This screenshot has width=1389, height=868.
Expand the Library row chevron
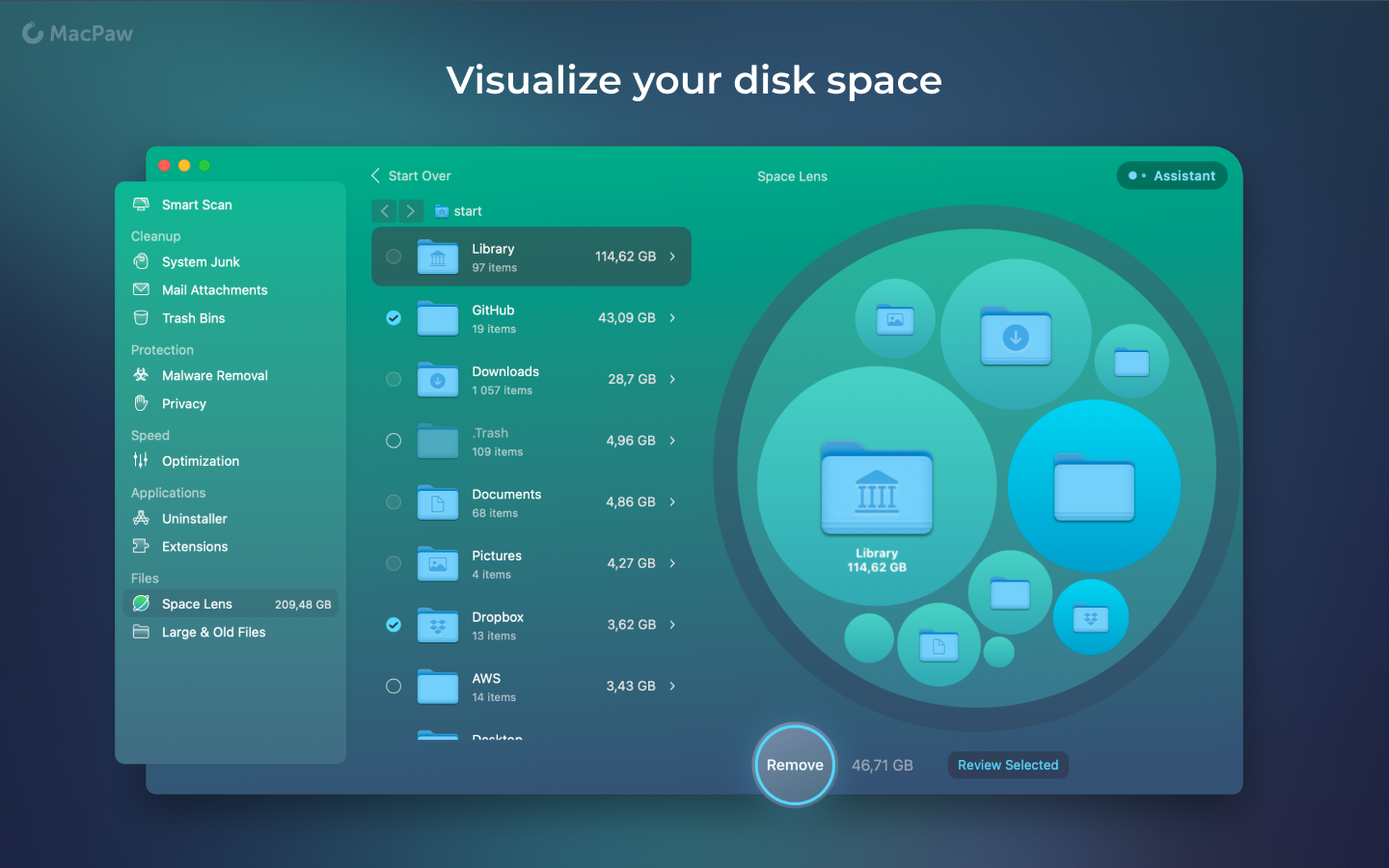pyautogui.click(x=672, y=257)
